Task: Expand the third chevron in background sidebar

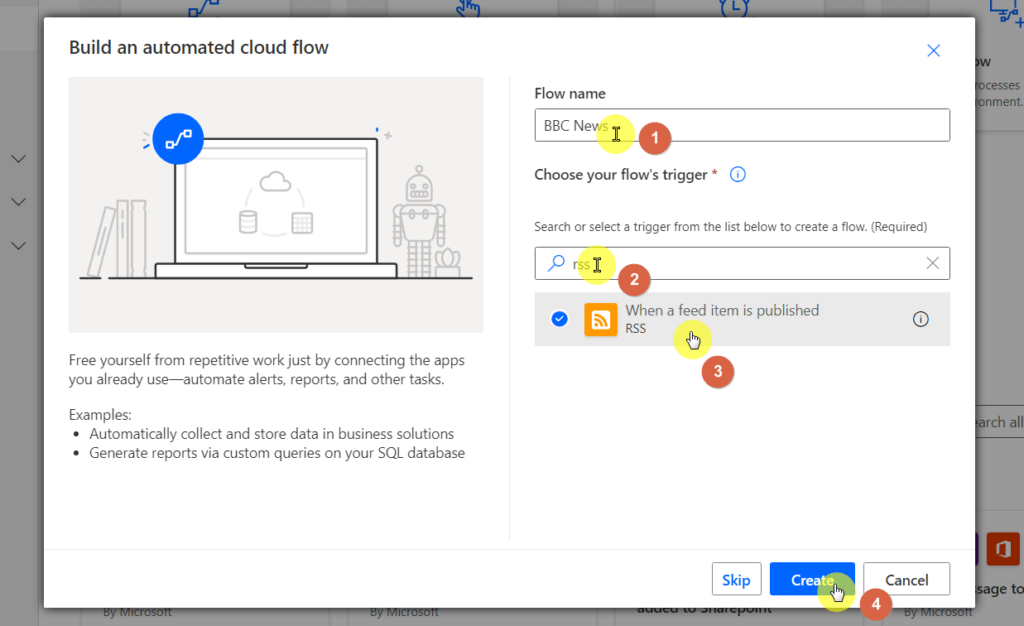Action: 19,245
